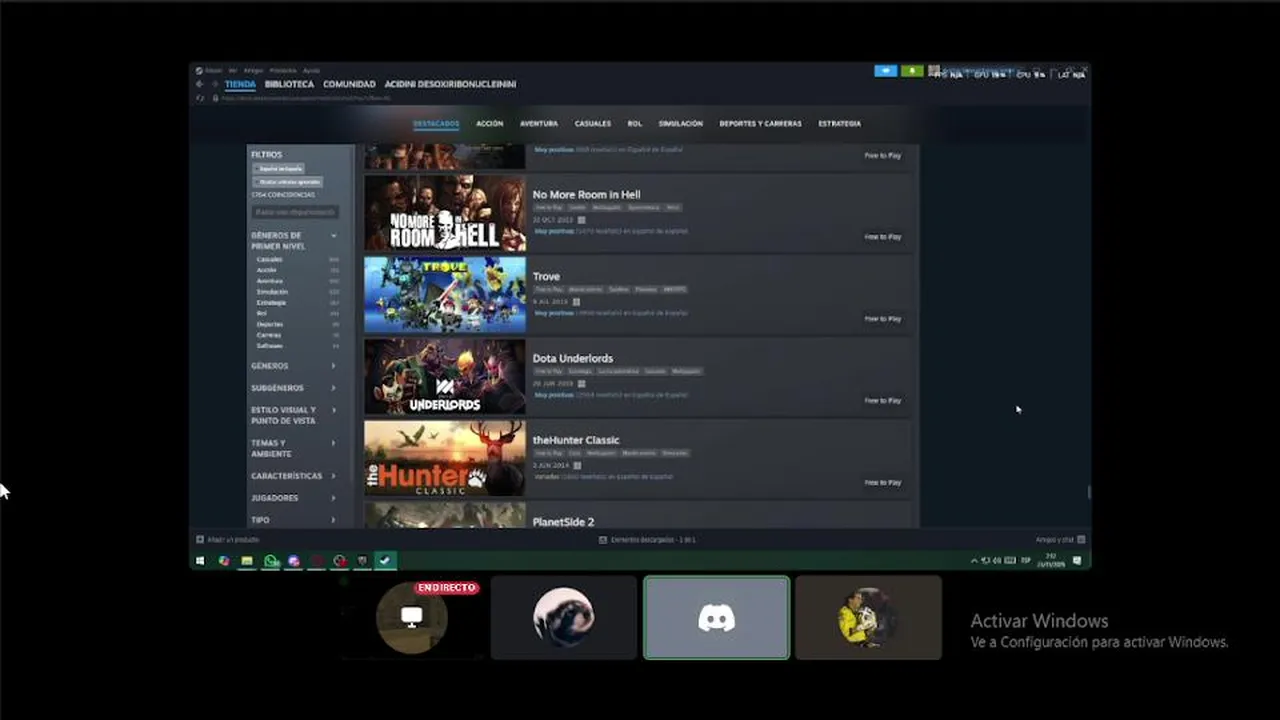This screenshot has height=720, width=1280.
Task: Check the Software filter
Action: tap(269, 346)
